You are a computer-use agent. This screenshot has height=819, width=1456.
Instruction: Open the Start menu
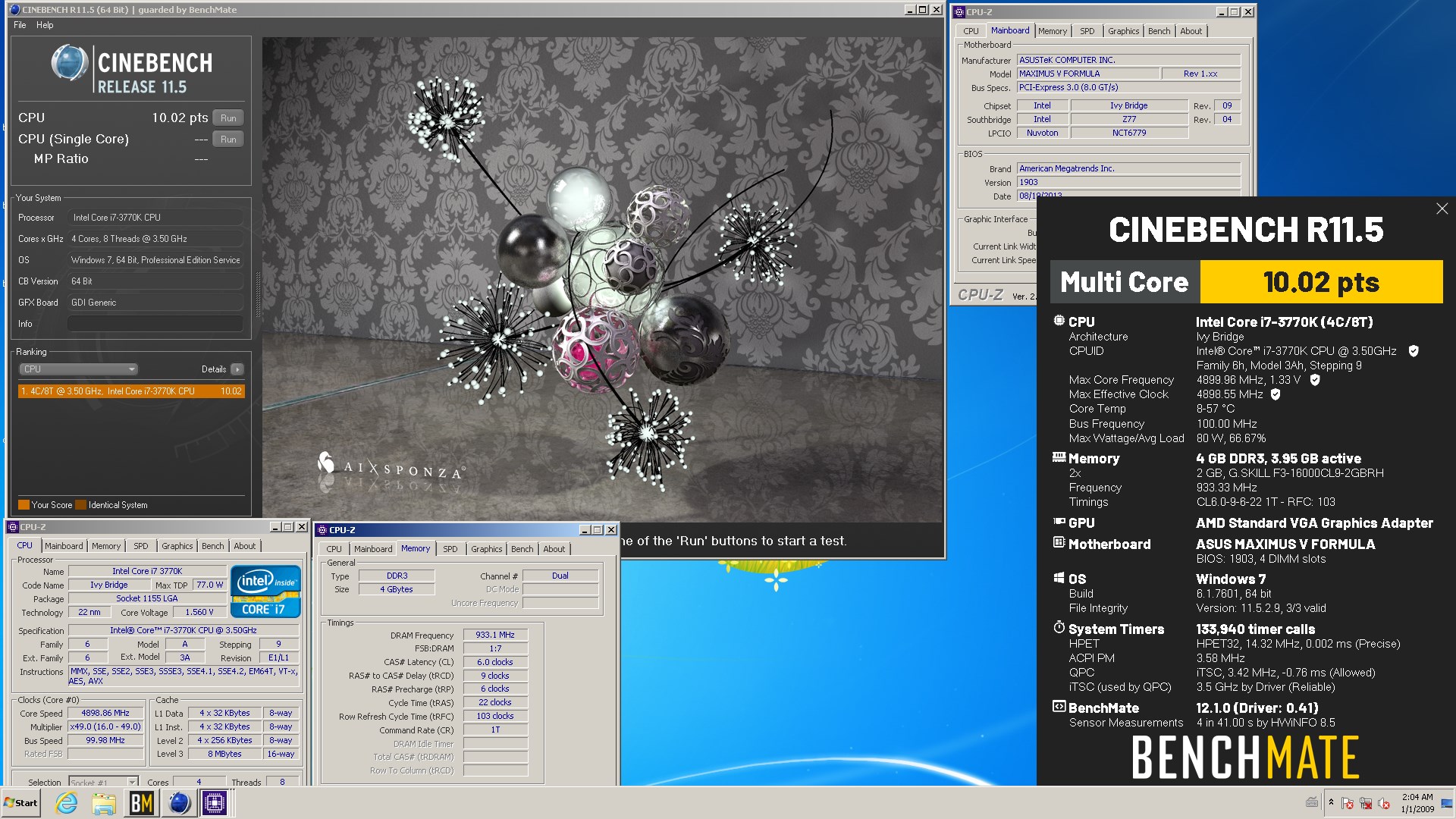pyautogui.click(x=21, y=803)
